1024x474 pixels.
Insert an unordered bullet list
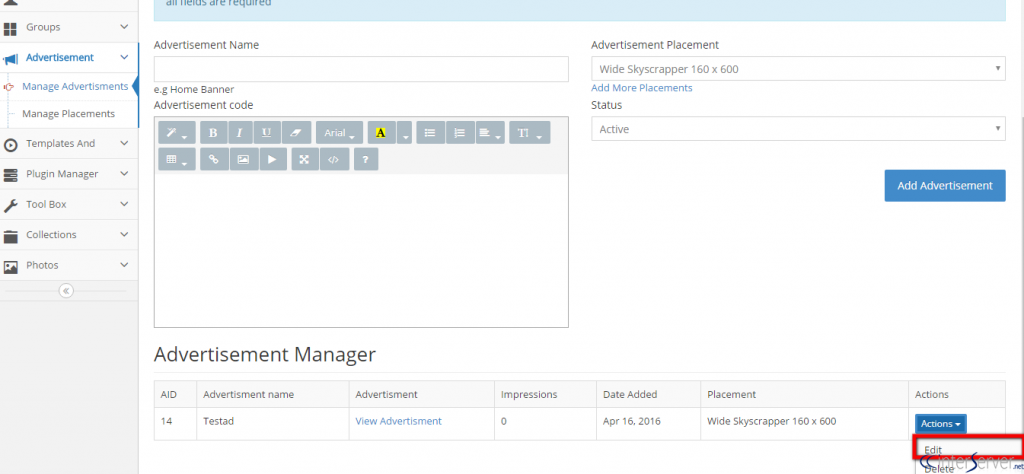click(x=430, y=133)
